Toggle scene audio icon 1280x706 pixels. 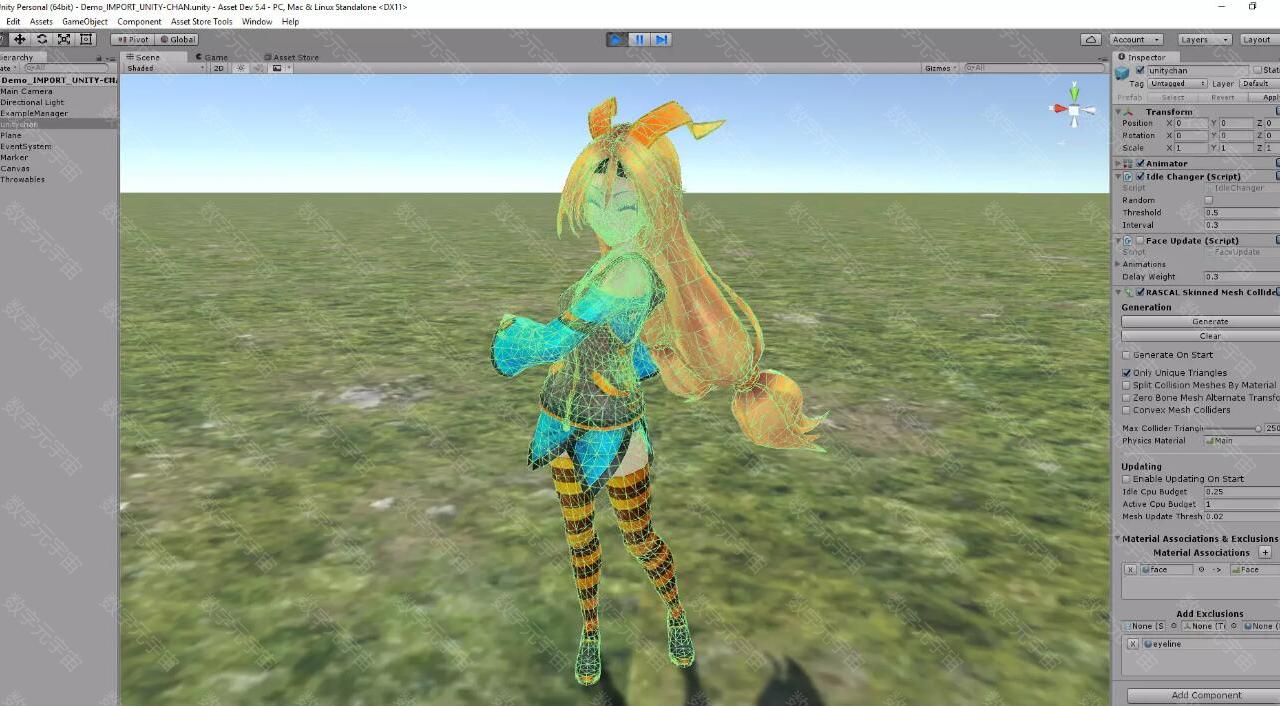[x=258, y=68]
